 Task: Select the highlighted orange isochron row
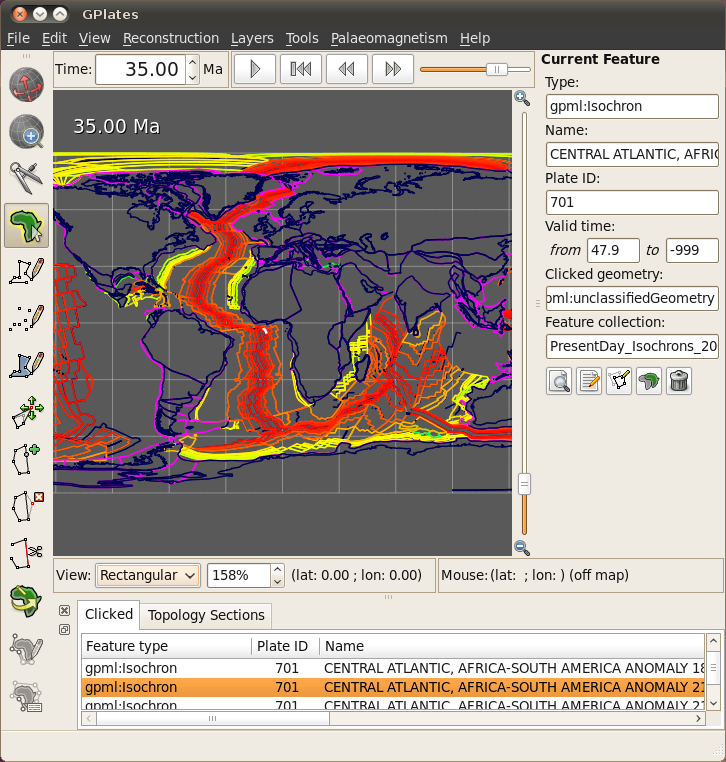pos(393,687)
